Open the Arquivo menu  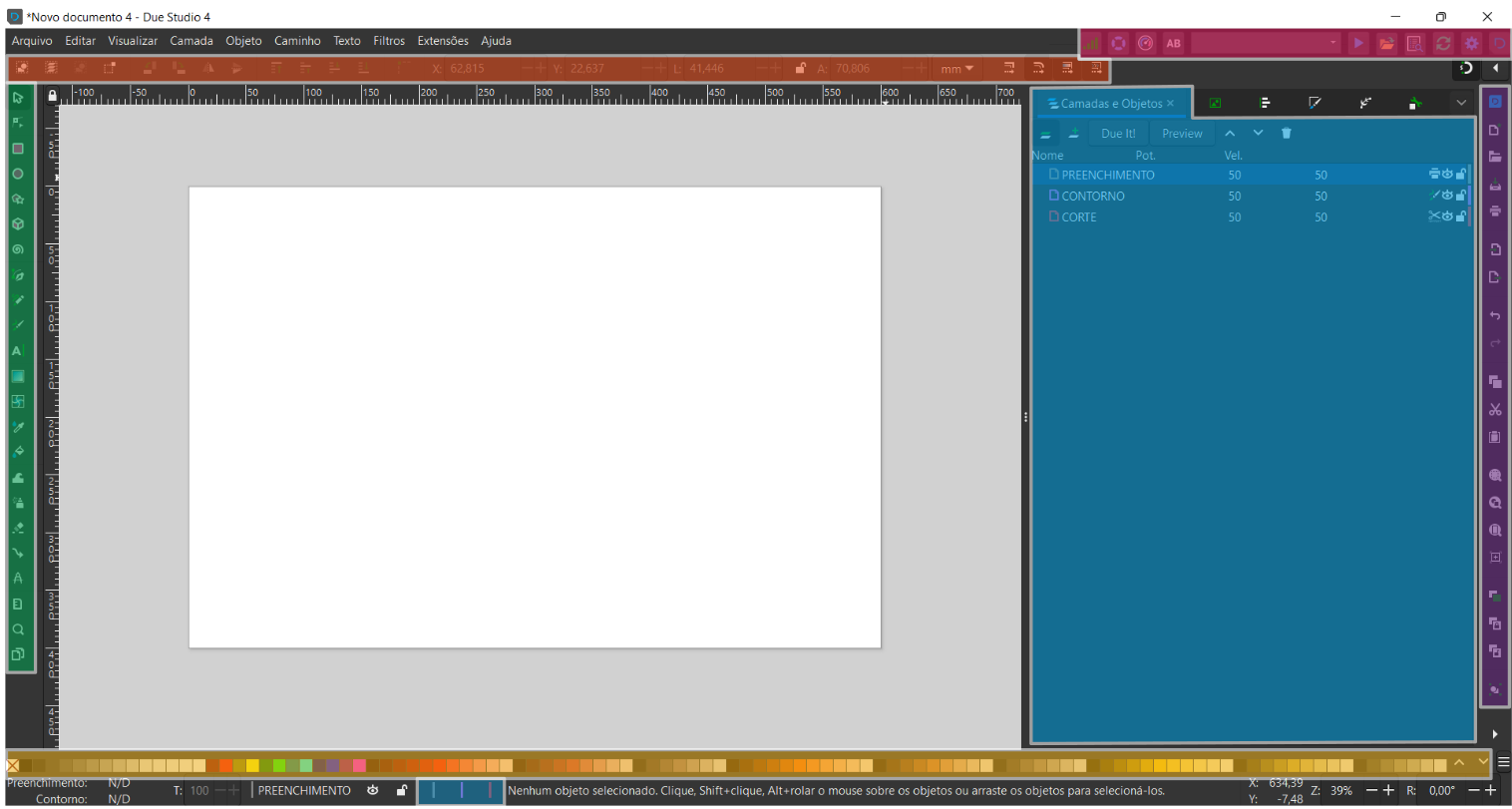32,41
